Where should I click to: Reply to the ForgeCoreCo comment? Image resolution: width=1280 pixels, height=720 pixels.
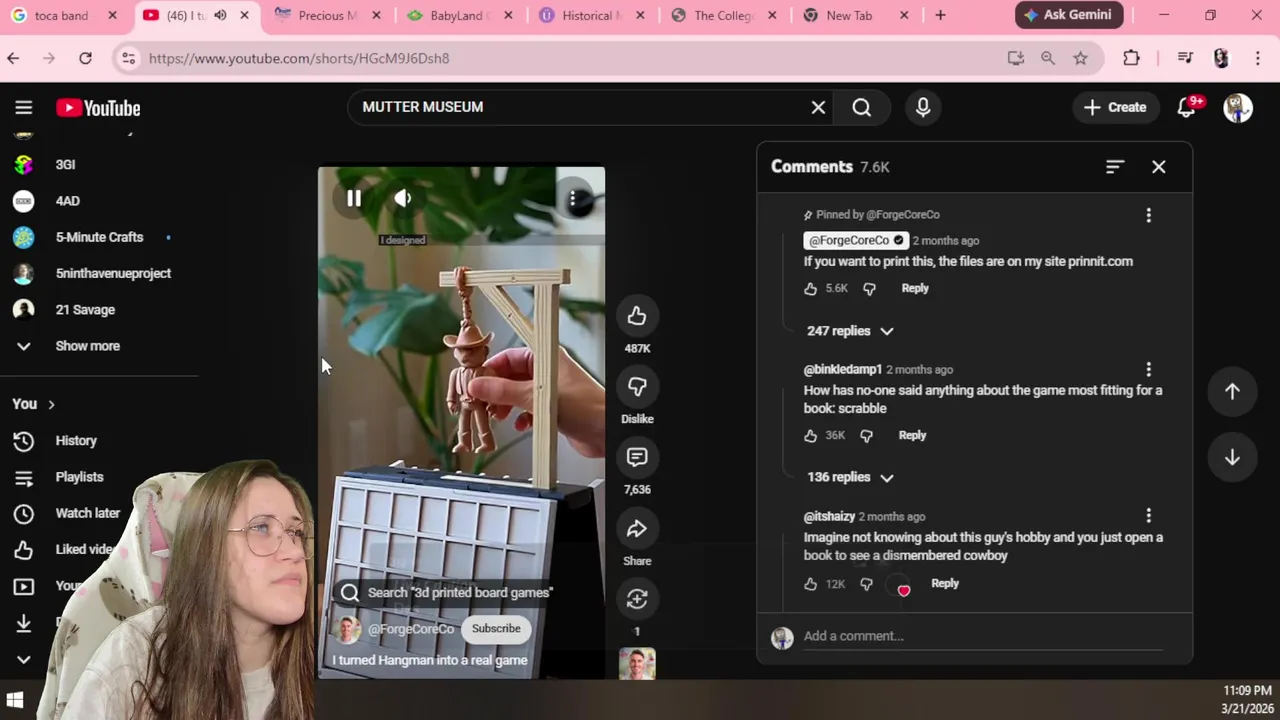(915, 288)
